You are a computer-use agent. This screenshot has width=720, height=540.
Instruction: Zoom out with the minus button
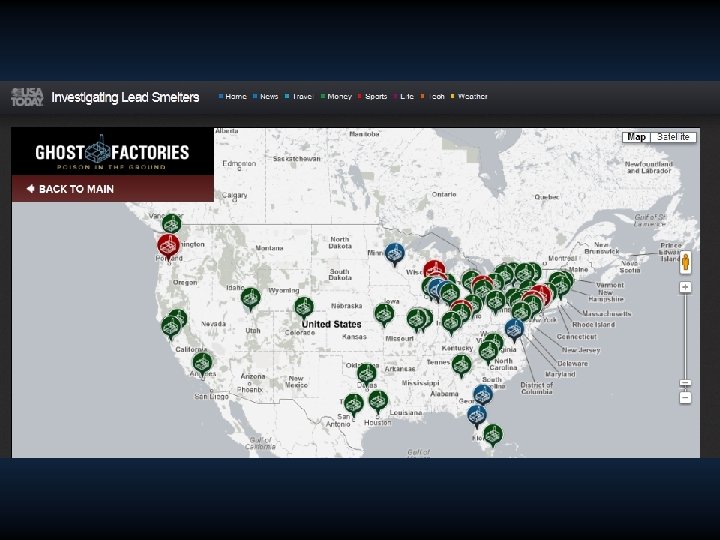coord(685,398)
